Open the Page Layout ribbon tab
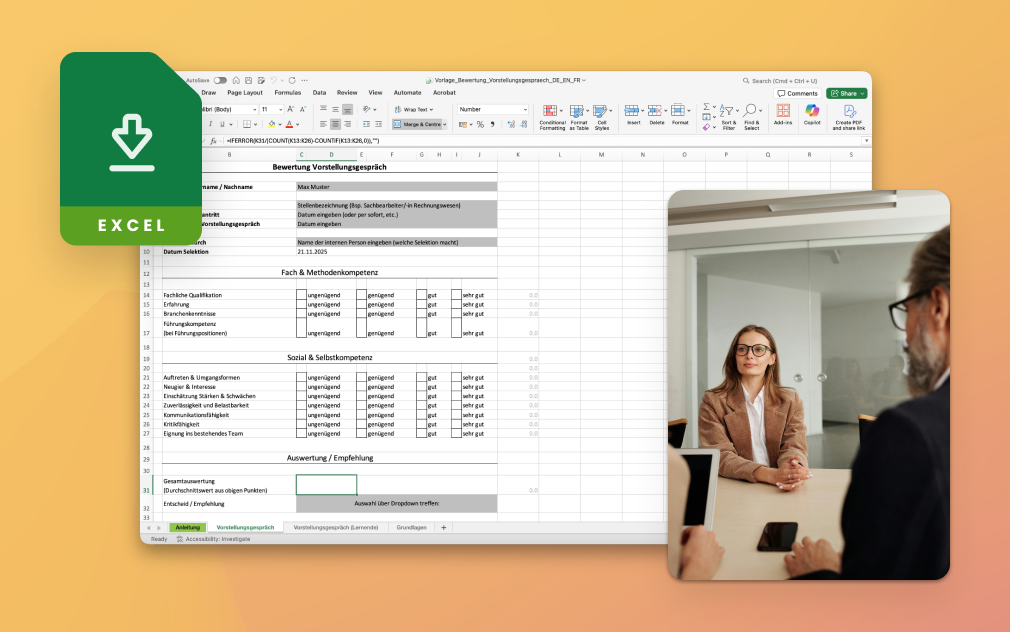The width and height of the screenshot is (1010, 632). click(245, 93)
